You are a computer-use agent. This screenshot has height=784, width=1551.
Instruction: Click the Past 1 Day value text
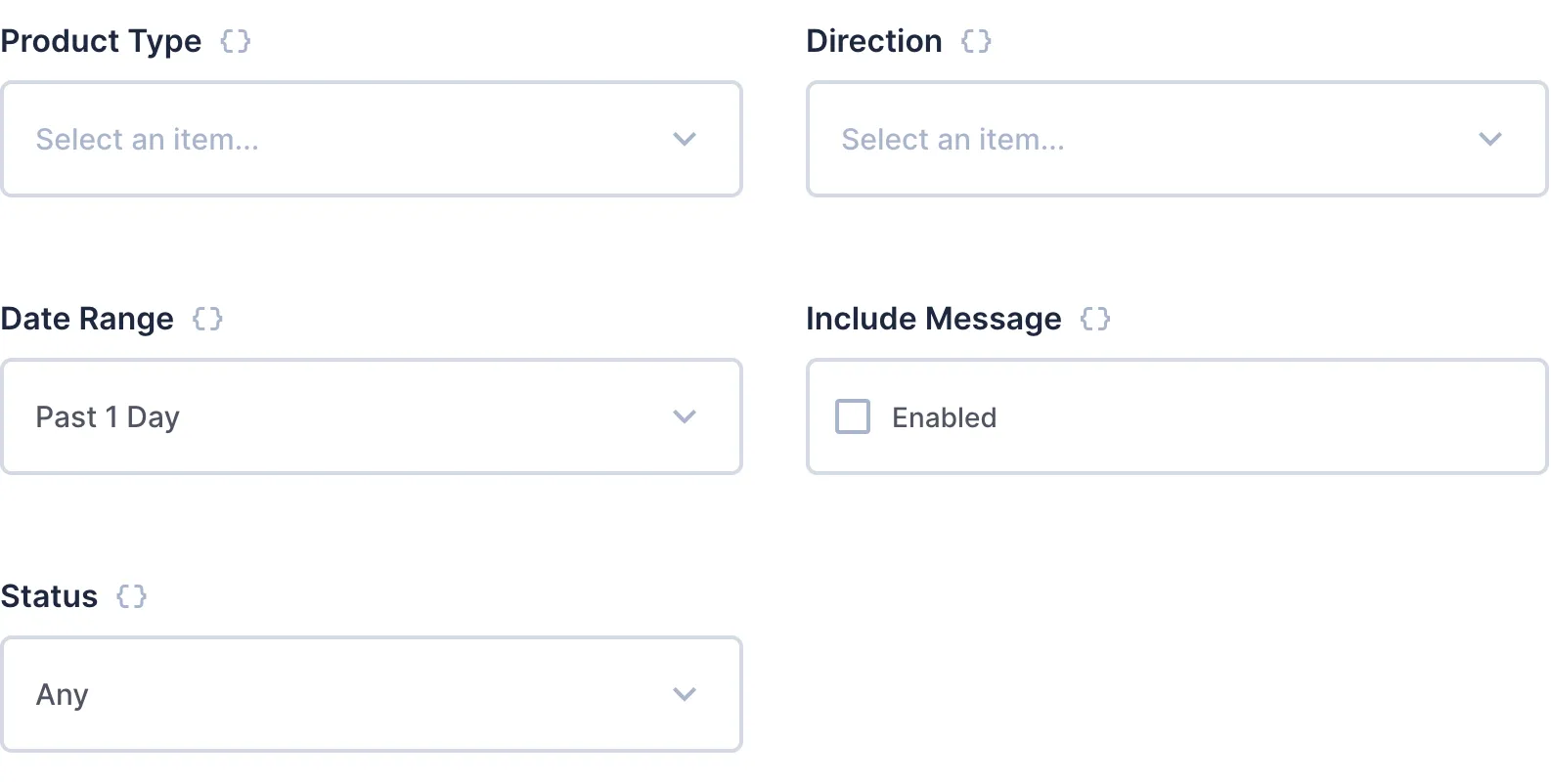pyautogui.click(x=107, y=416)
